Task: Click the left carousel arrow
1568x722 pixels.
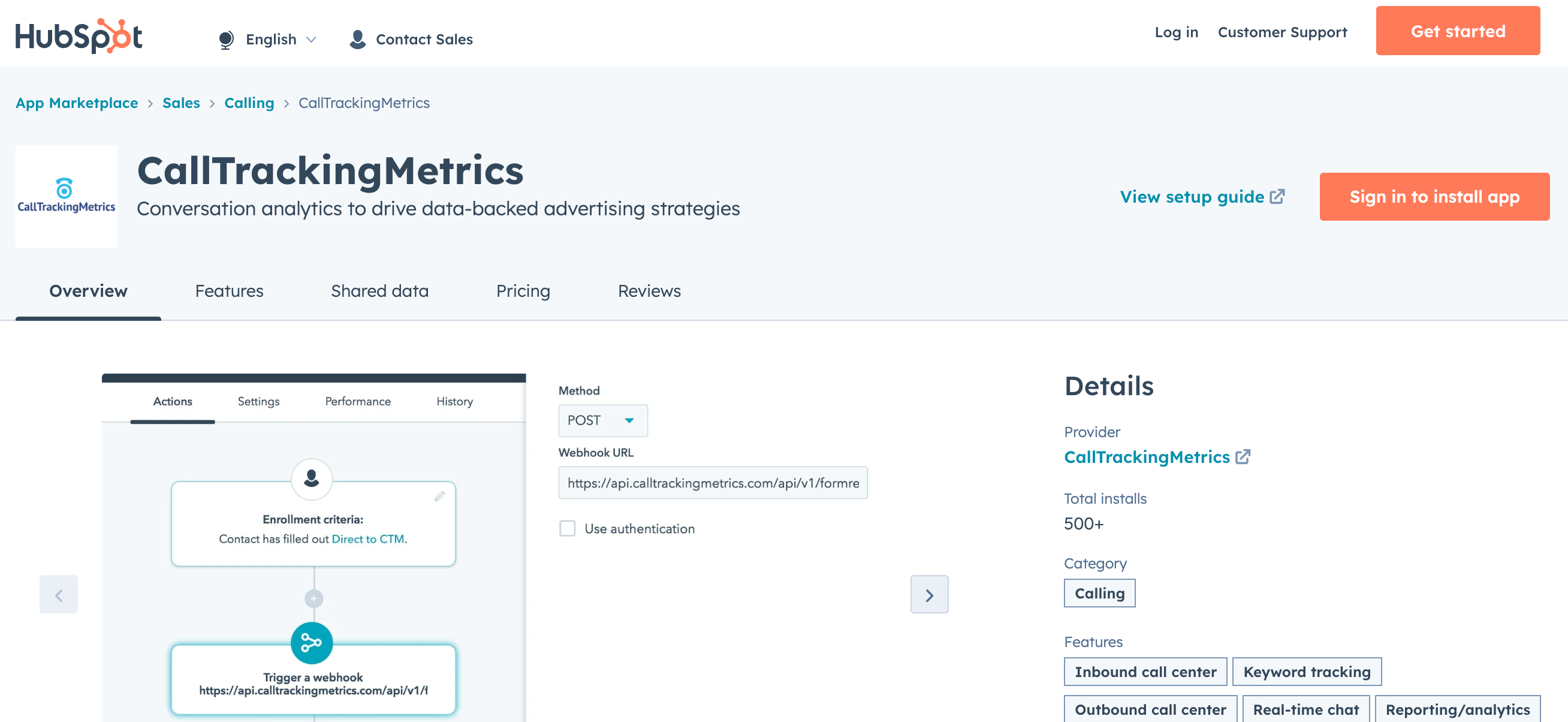Action: coord(58,594)
